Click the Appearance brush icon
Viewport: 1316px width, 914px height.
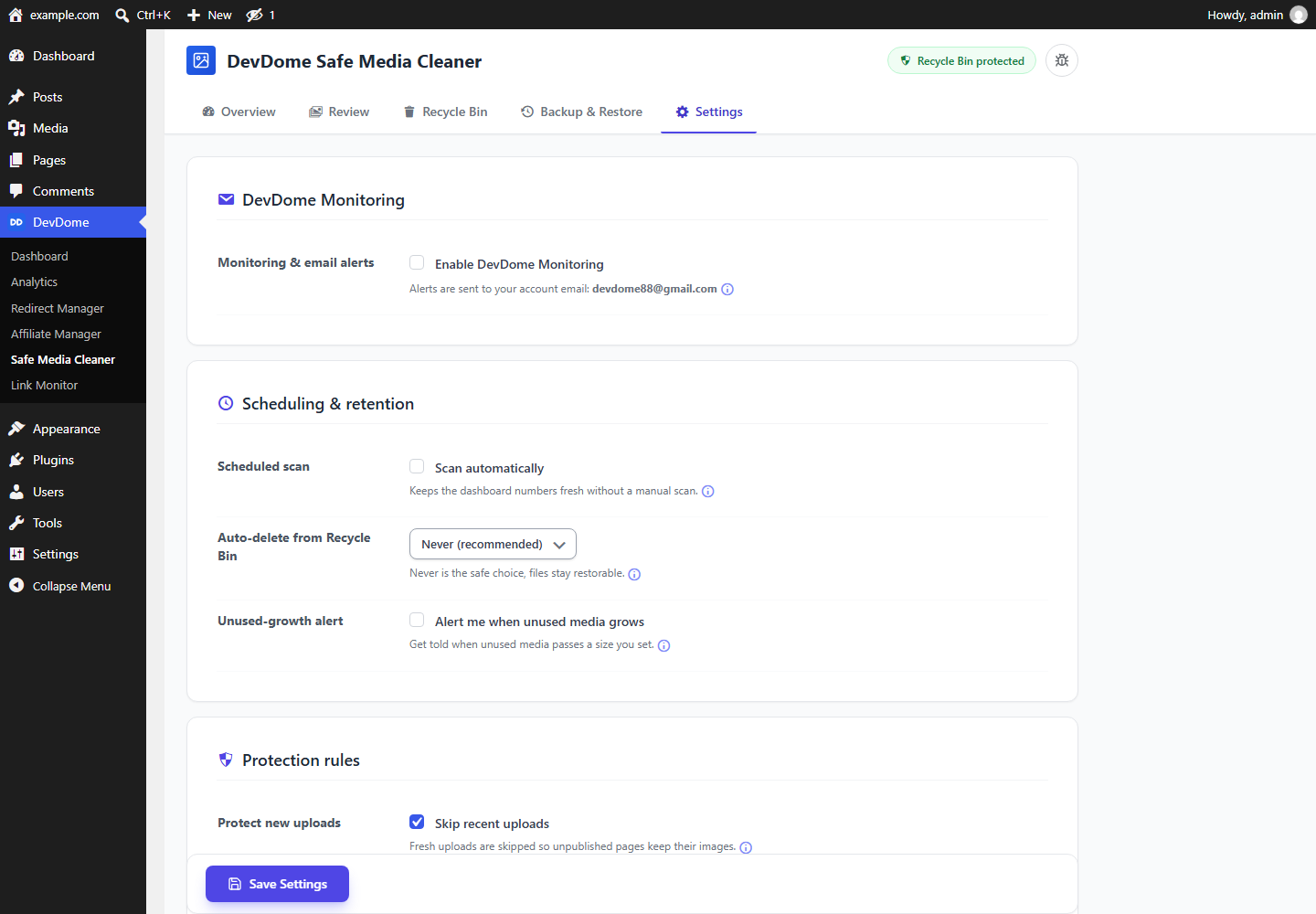[x=16, y=429]
